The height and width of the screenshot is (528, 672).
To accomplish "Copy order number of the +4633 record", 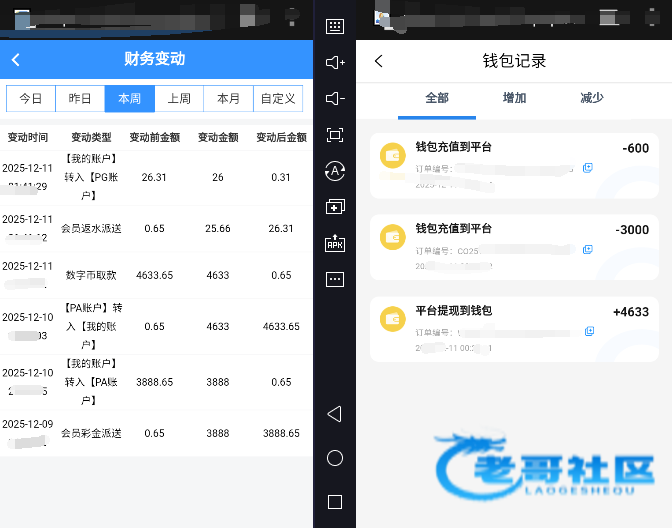I will pos(588,331).
